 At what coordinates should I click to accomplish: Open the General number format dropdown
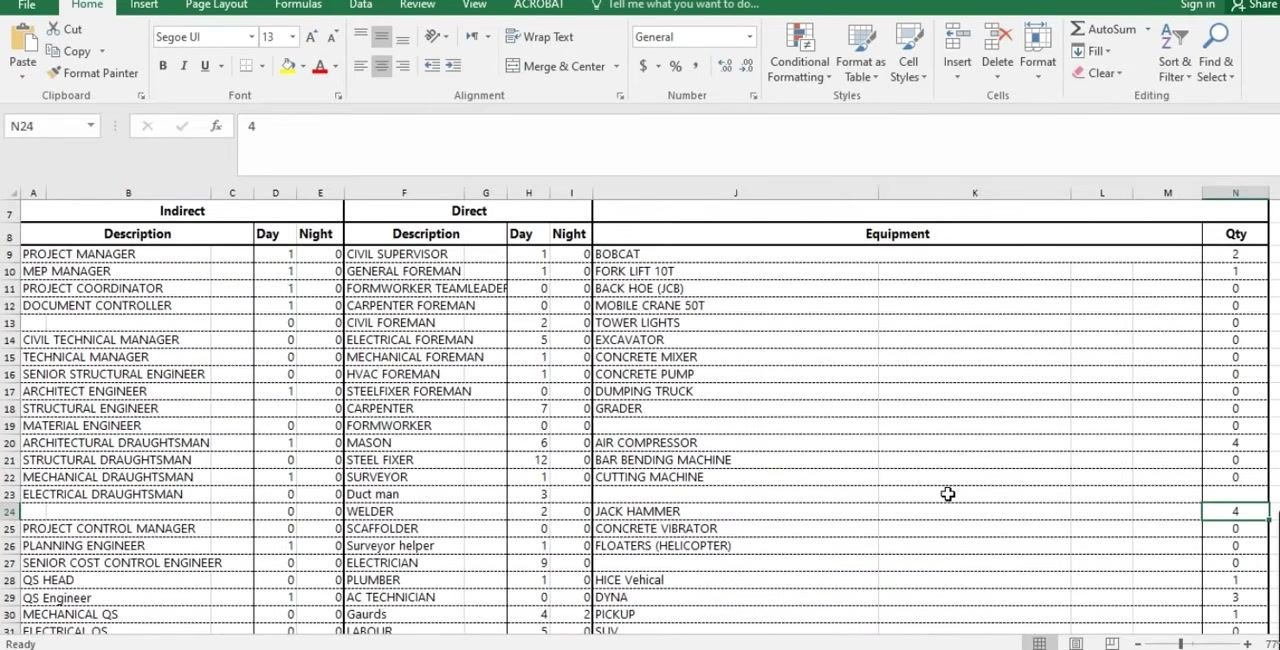749,37
